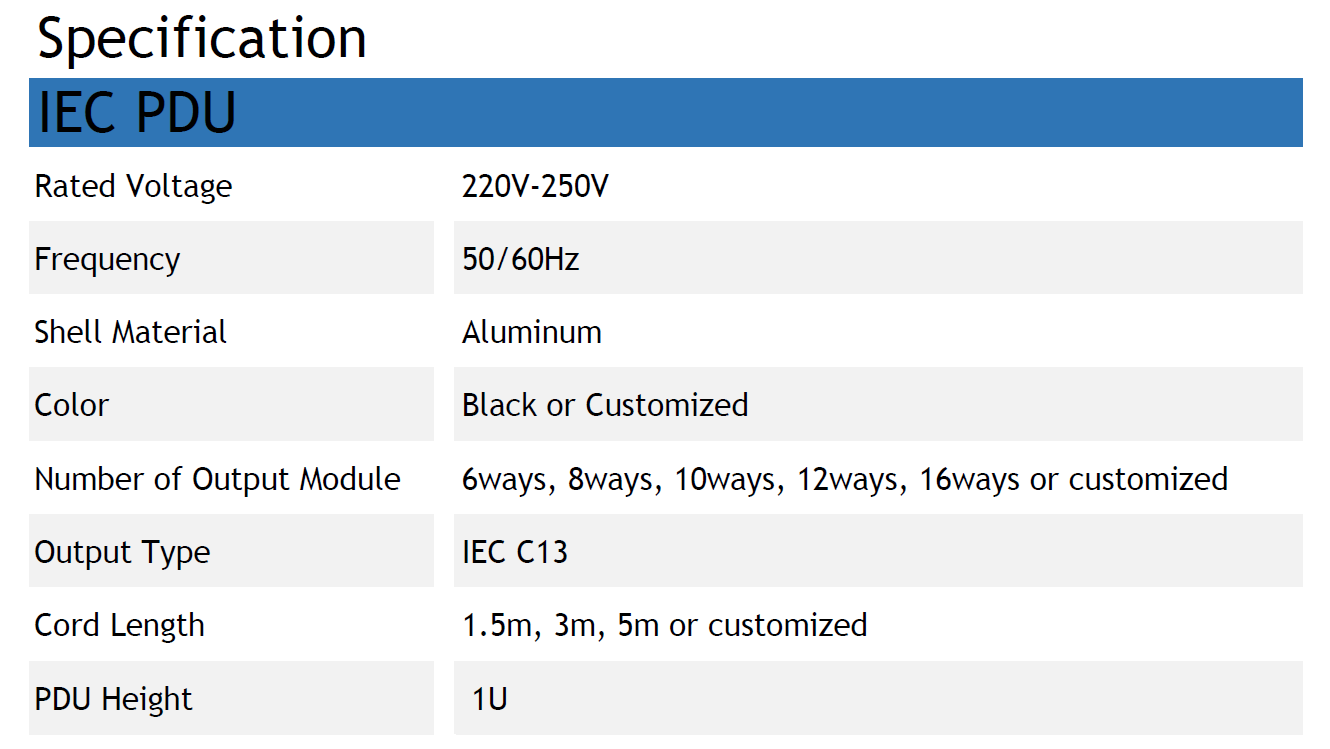
Task: Select the 1.5m, 3m, 5m cord value
Action: (664, 625)
